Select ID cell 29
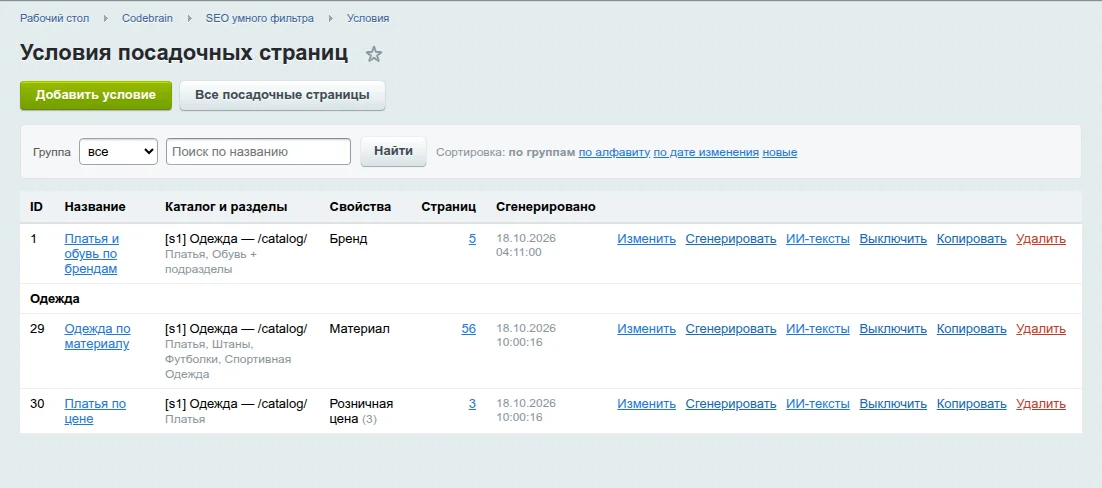 [x=37, y=329]
